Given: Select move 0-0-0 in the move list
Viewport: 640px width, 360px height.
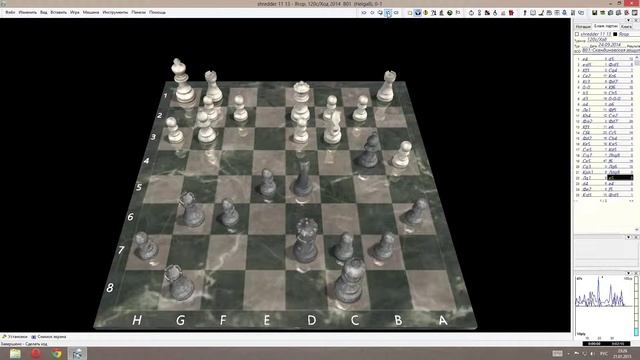Looking at the screenshot, I should pyautogui.click(x=614, y=98).
